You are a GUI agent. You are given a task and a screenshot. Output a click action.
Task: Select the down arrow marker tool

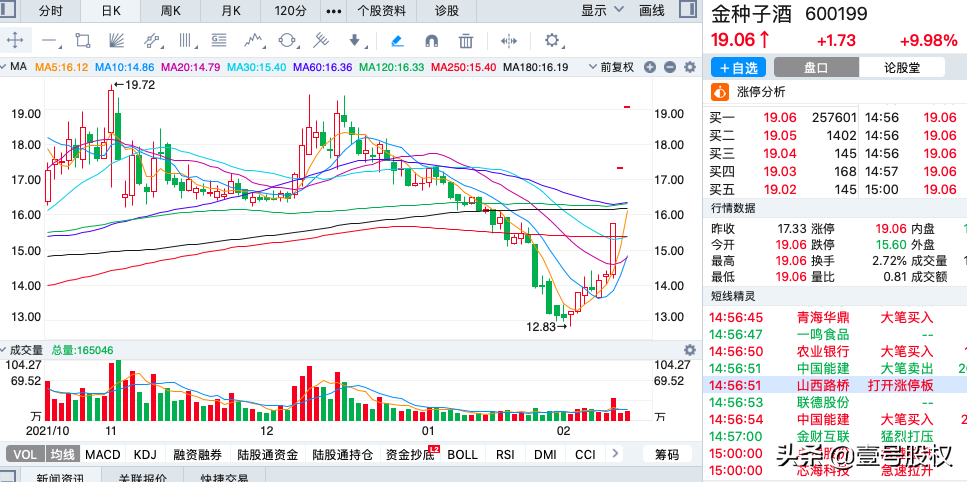click(x=355, y=41)
